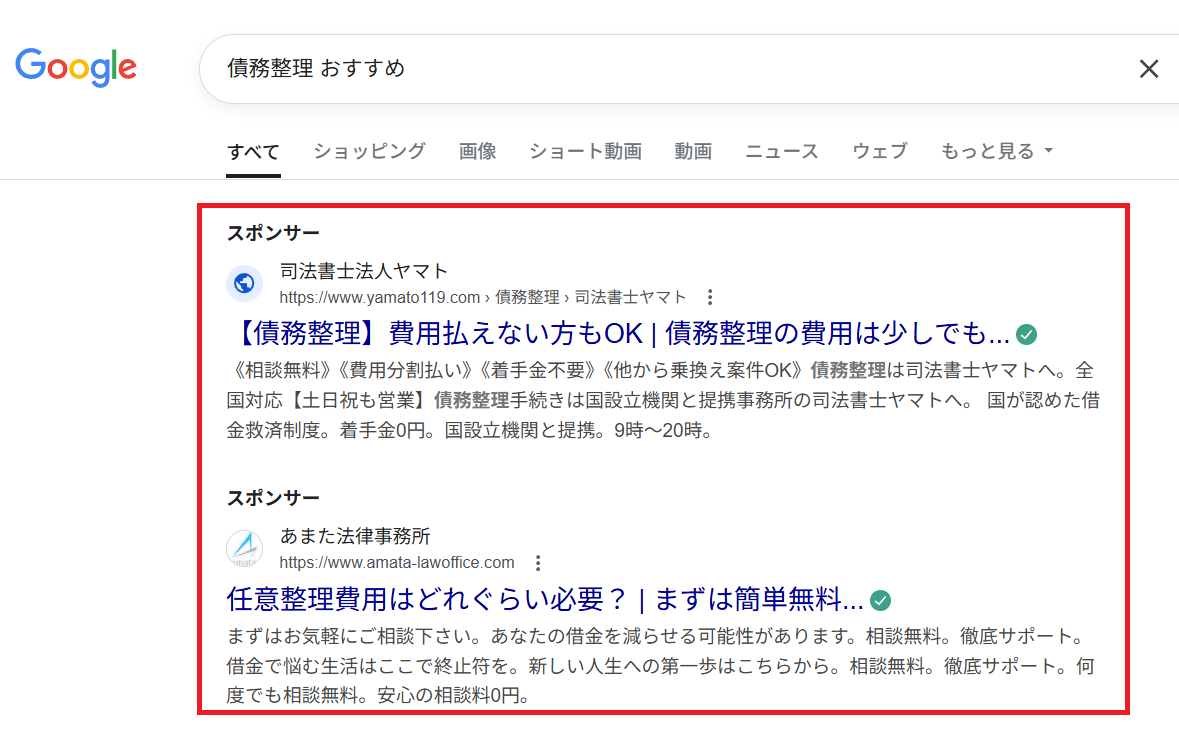Open the 任意整理費用はどれぐらい必要？ ad link
The image size is (1179, 749).
point(544,599)
